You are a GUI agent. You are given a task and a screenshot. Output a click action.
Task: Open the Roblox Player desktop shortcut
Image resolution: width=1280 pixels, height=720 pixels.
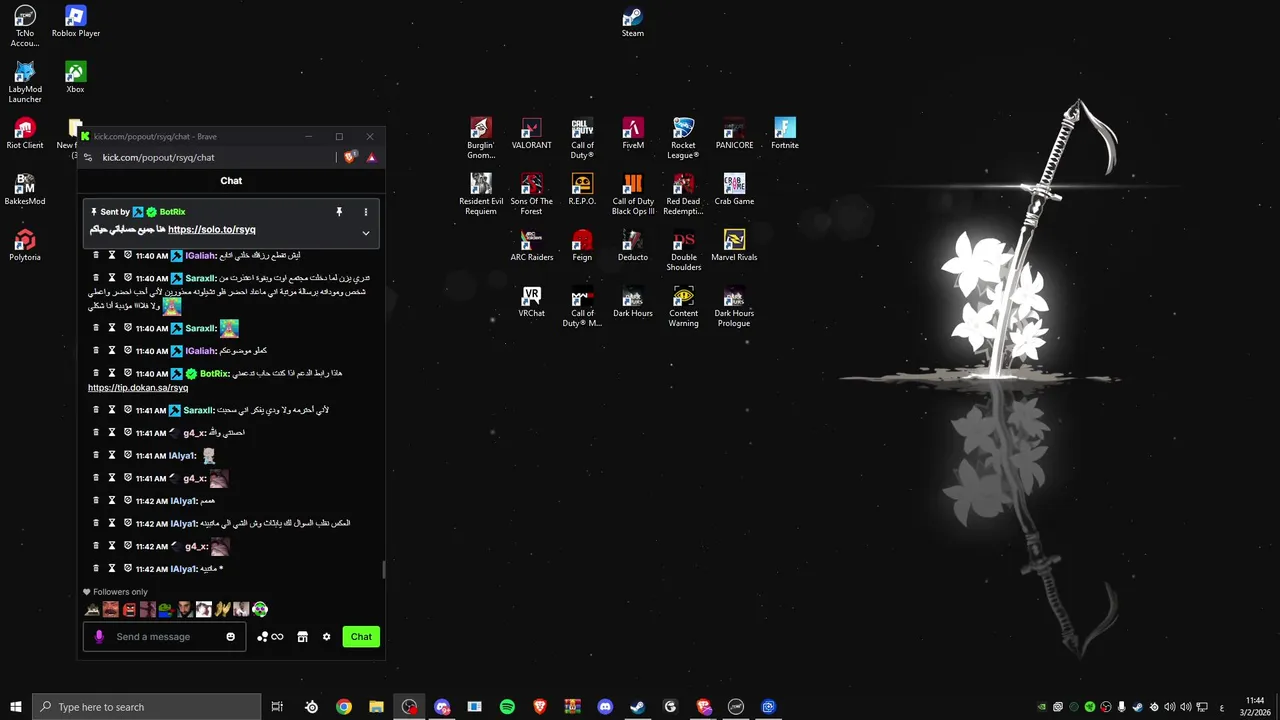76,22
